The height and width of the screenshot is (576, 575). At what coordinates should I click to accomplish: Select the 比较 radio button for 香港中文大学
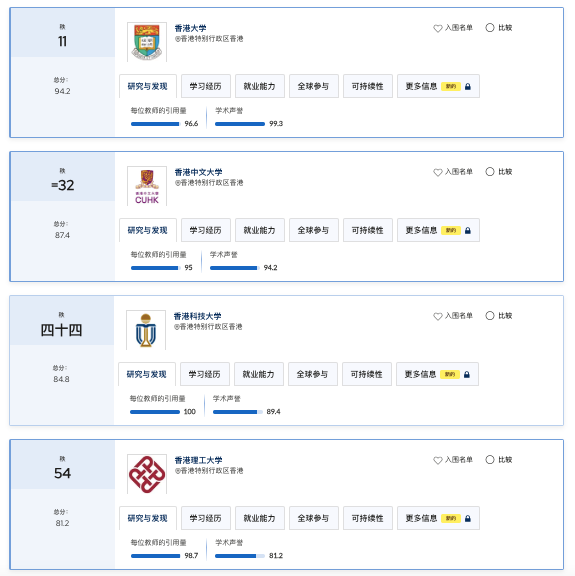tap(490, 172)
